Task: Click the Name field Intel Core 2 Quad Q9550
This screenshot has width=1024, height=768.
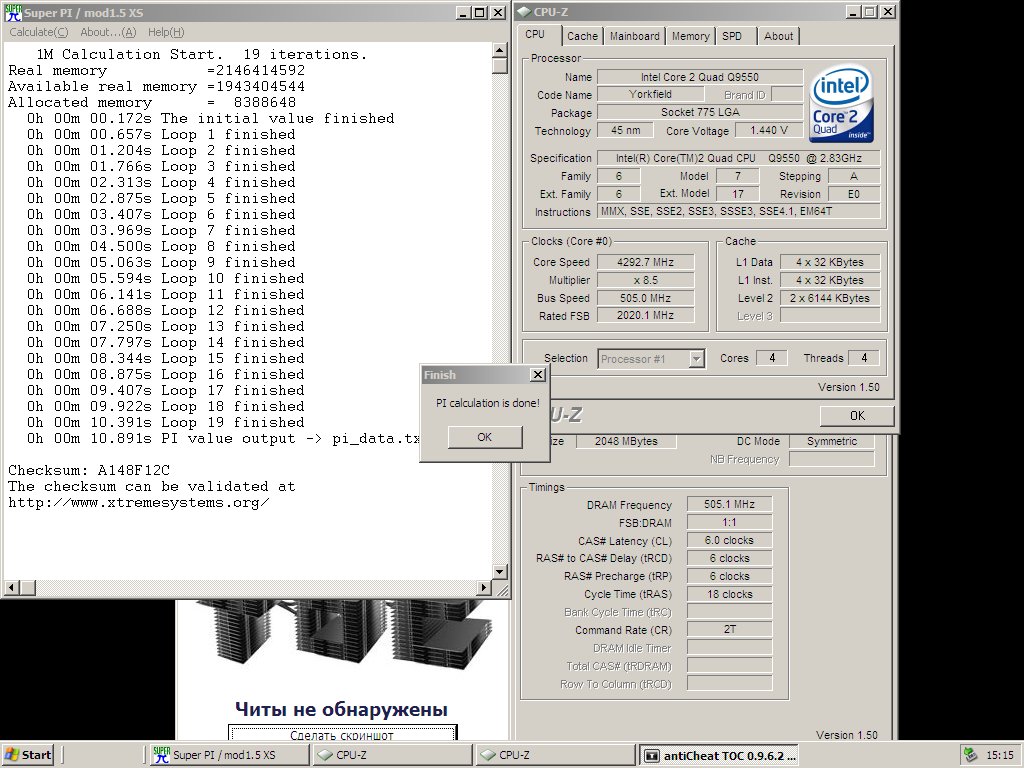Action: click(699, 77)
